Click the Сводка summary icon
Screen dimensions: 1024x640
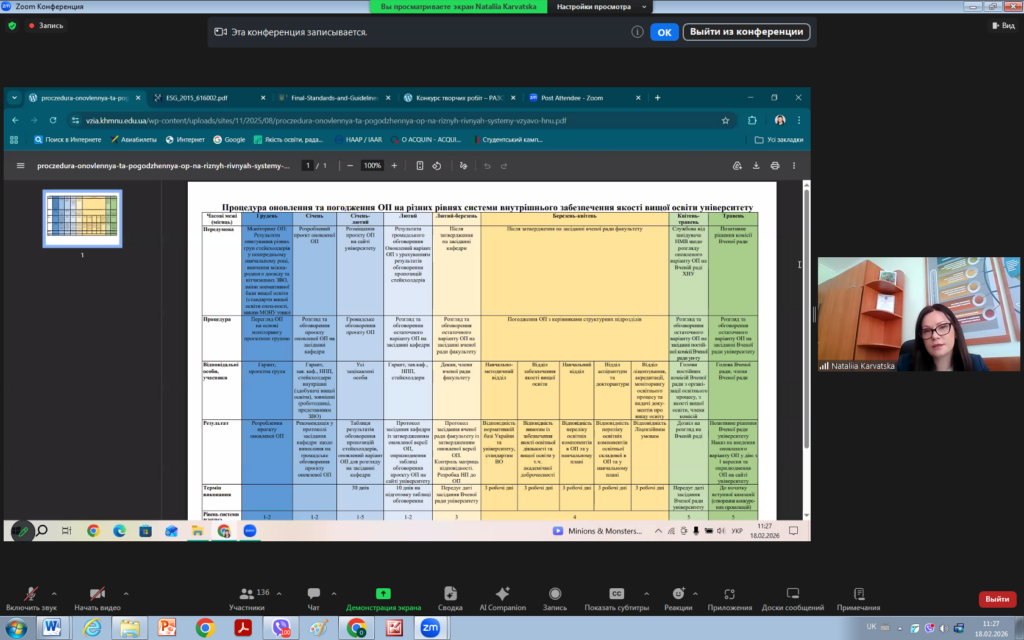point(450,594)
